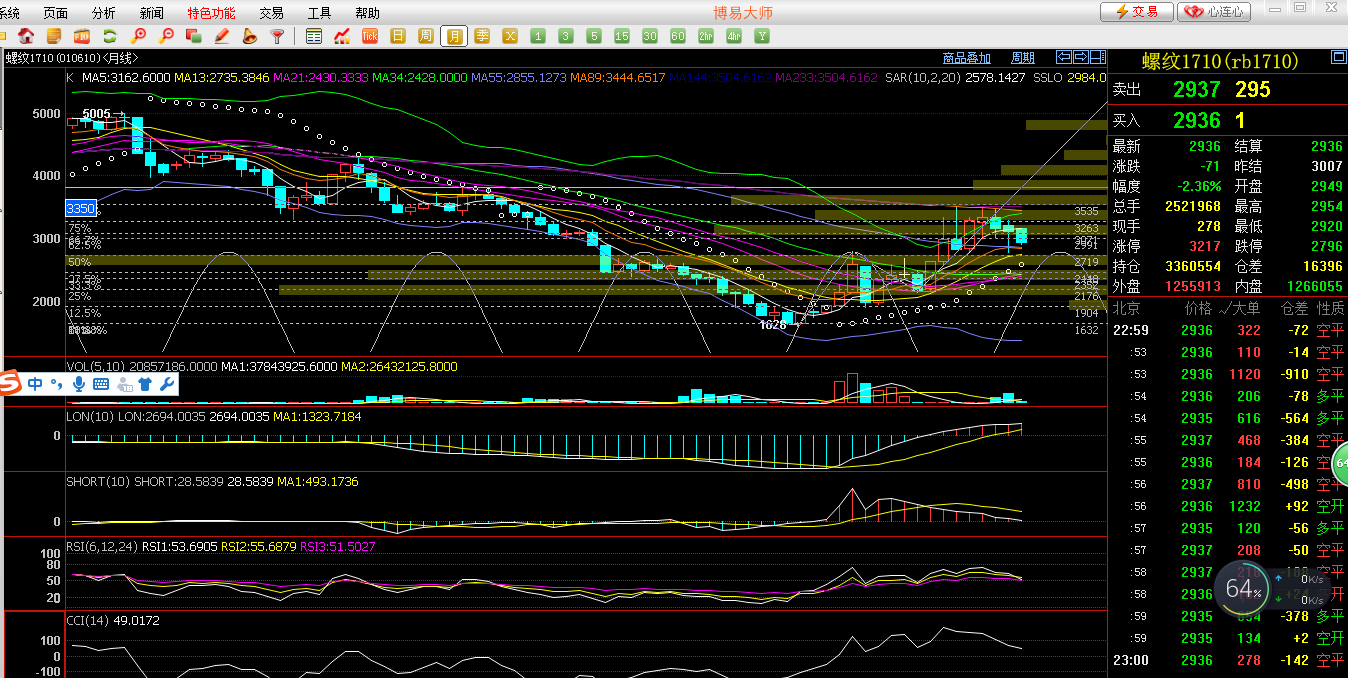Switch to weekly (周) chart period
Screen dimensions: 1348x678
pyautogui.click(x=426, y=36)
